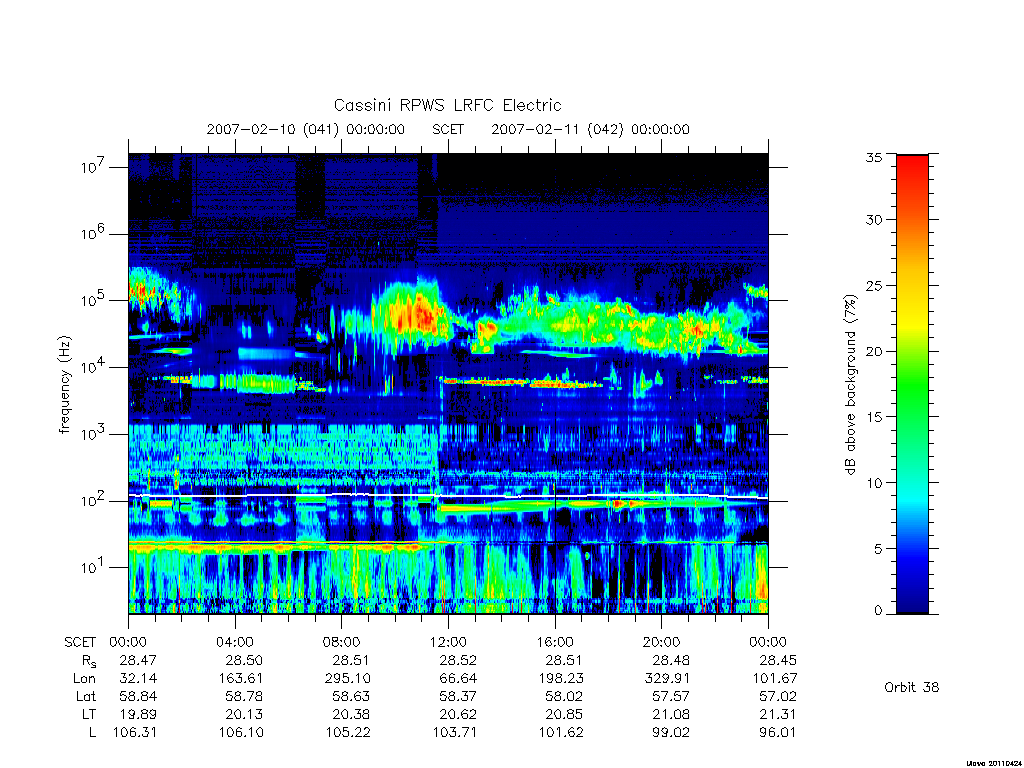
Task: Click the blue bottom of the color bar
Action: [912, 581]
